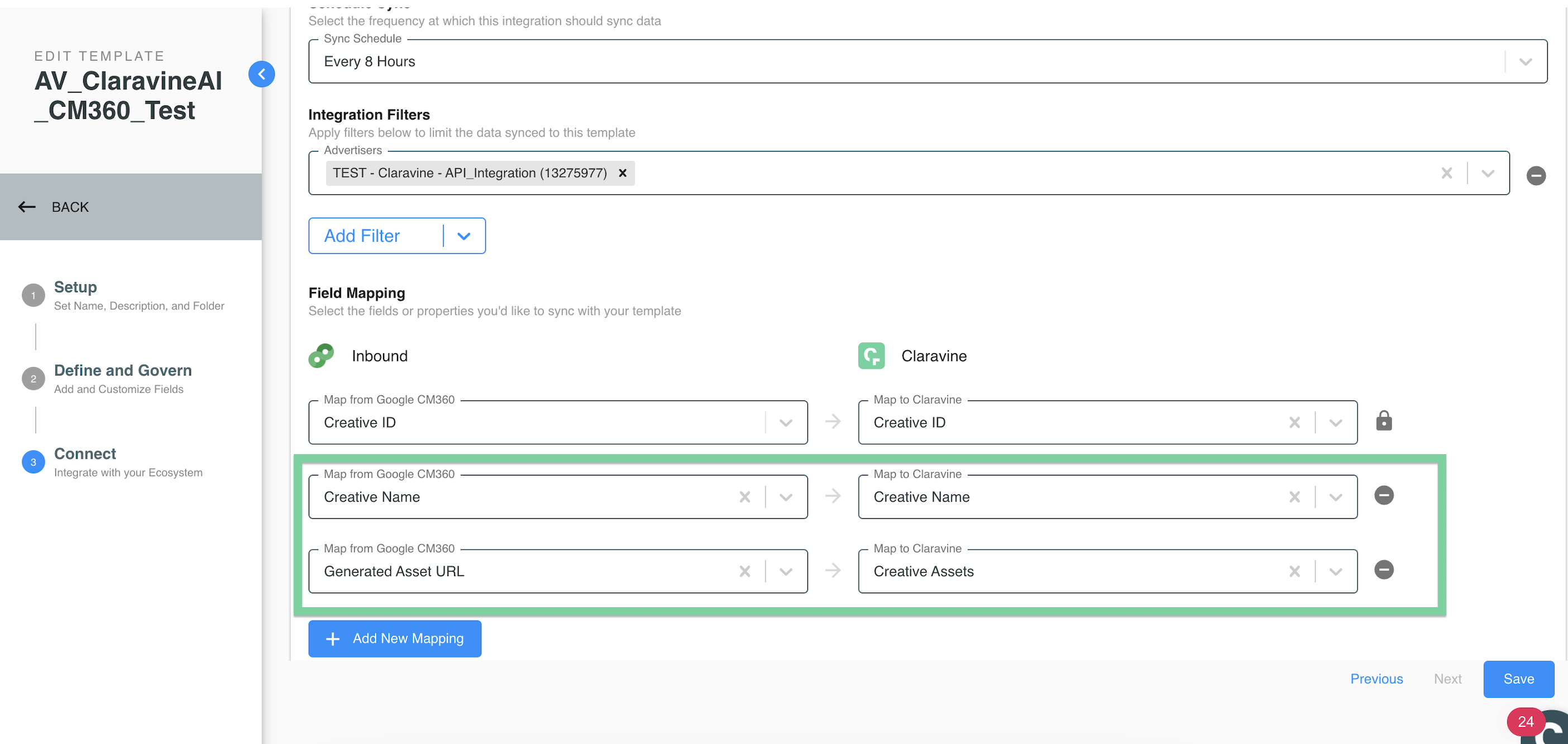Viewport: 1568px width, 744px height.
Task: Collapse the sidebar with the blue arrow button
Action: [x=262, y=74]
